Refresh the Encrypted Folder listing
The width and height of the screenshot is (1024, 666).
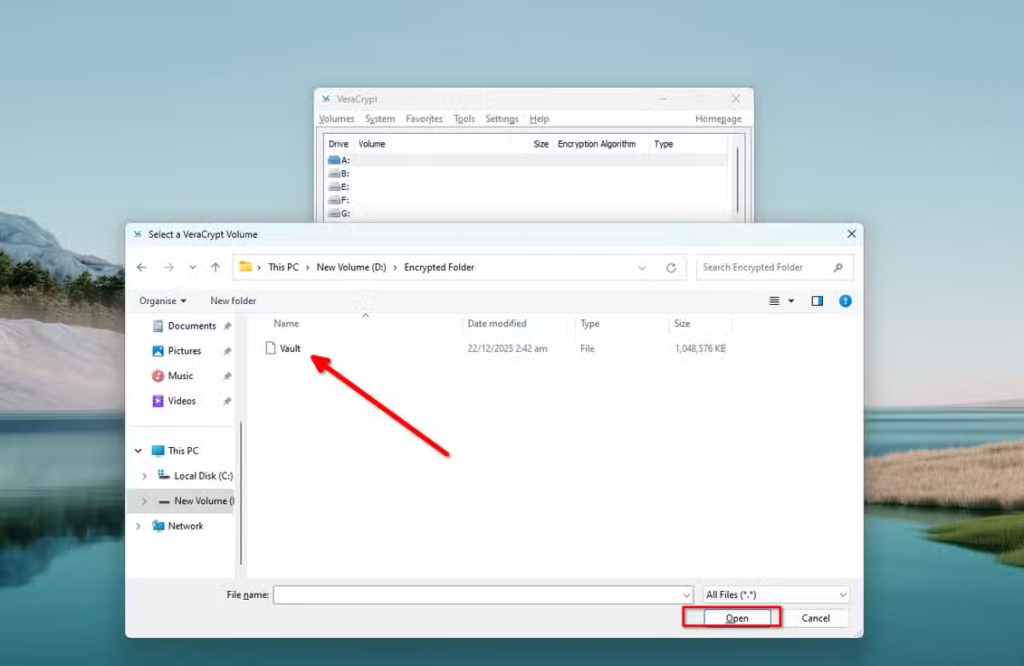tap(671, 268)
